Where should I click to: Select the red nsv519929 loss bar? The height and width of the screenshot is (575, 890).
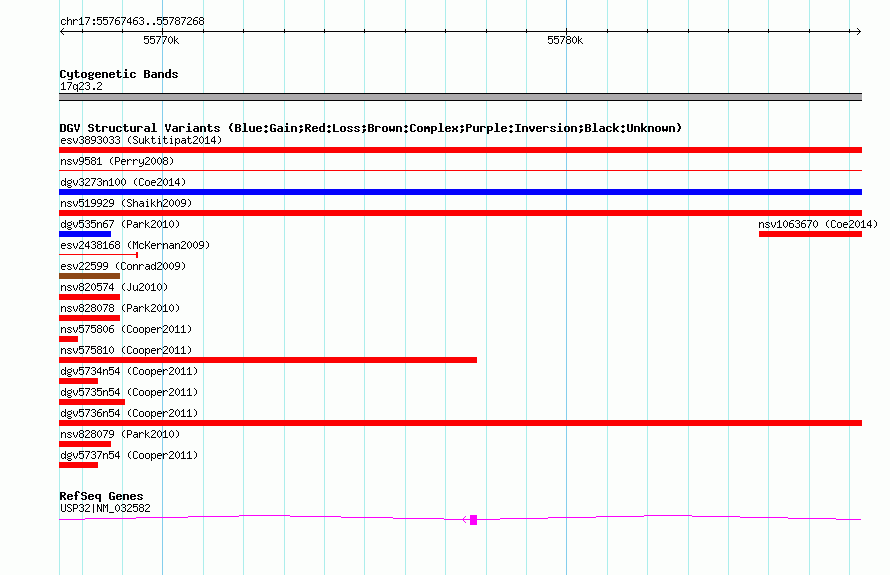pyautogui.click(x=460, y=213)
